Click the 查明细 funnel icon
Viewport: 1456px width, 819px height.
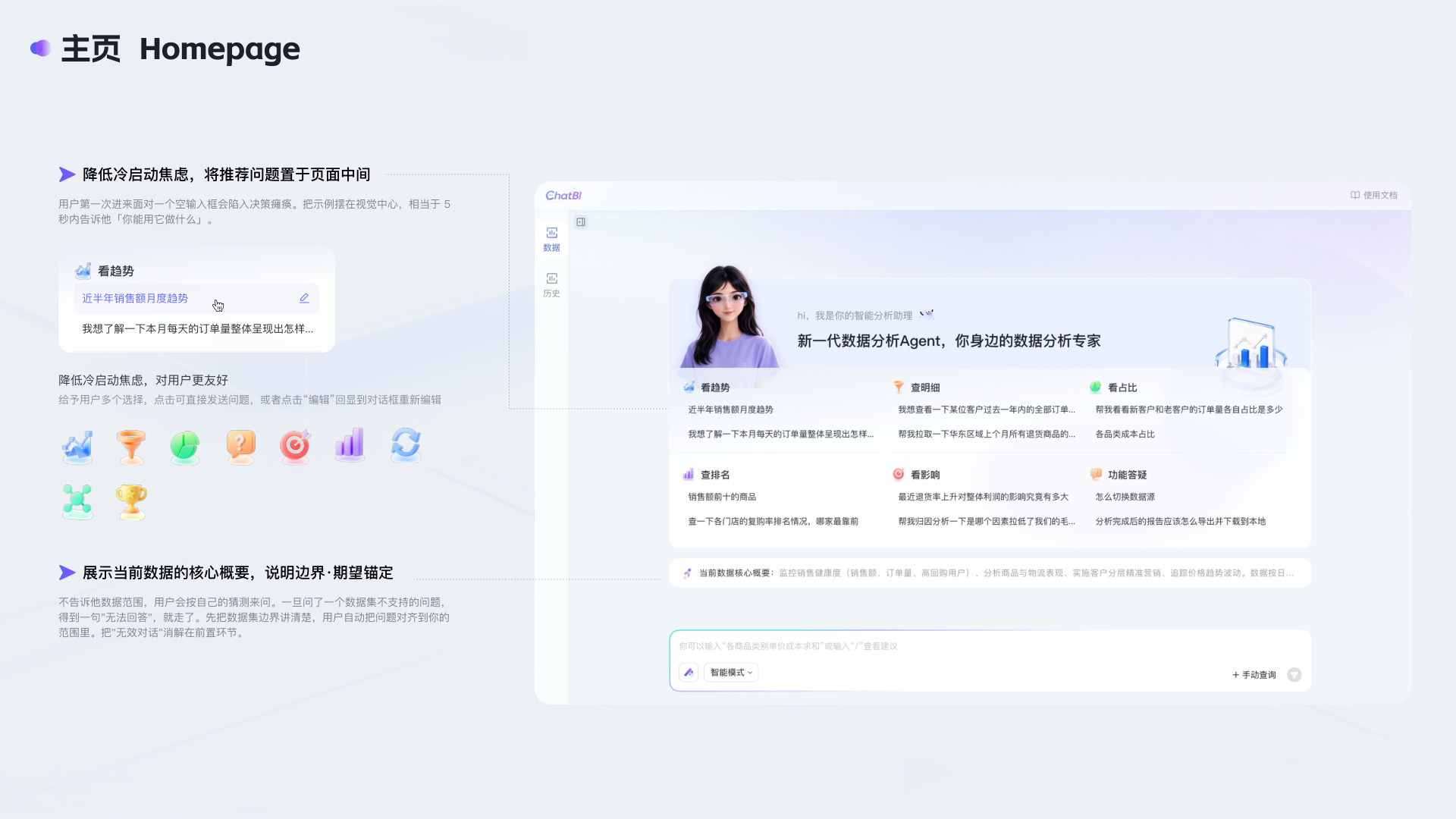899,388
